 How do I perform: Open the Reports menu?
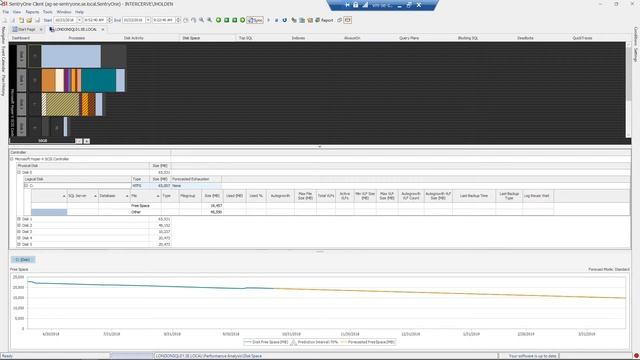click(x=32, y=12)
